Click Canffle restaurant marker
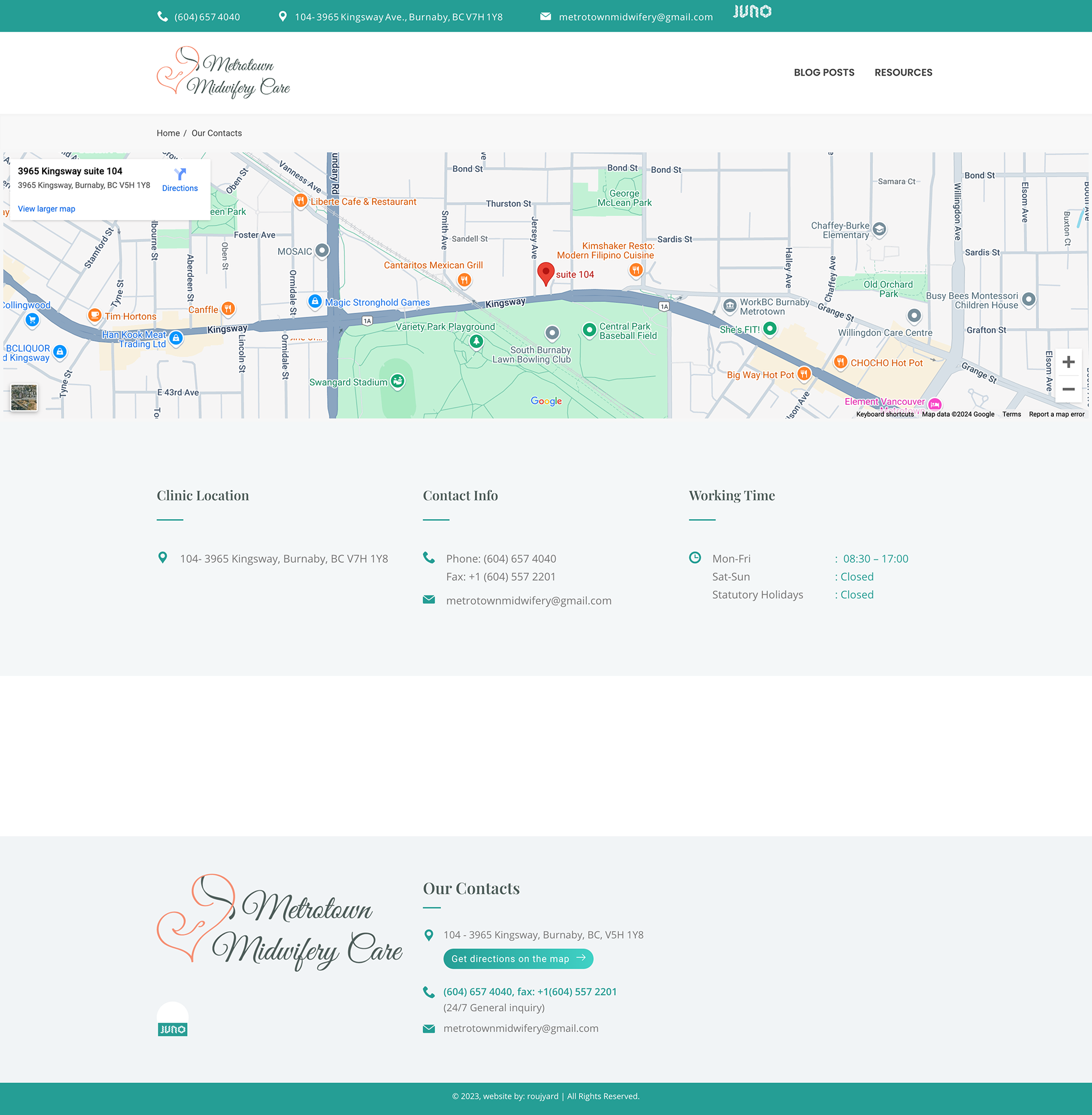 coord(228,308)
